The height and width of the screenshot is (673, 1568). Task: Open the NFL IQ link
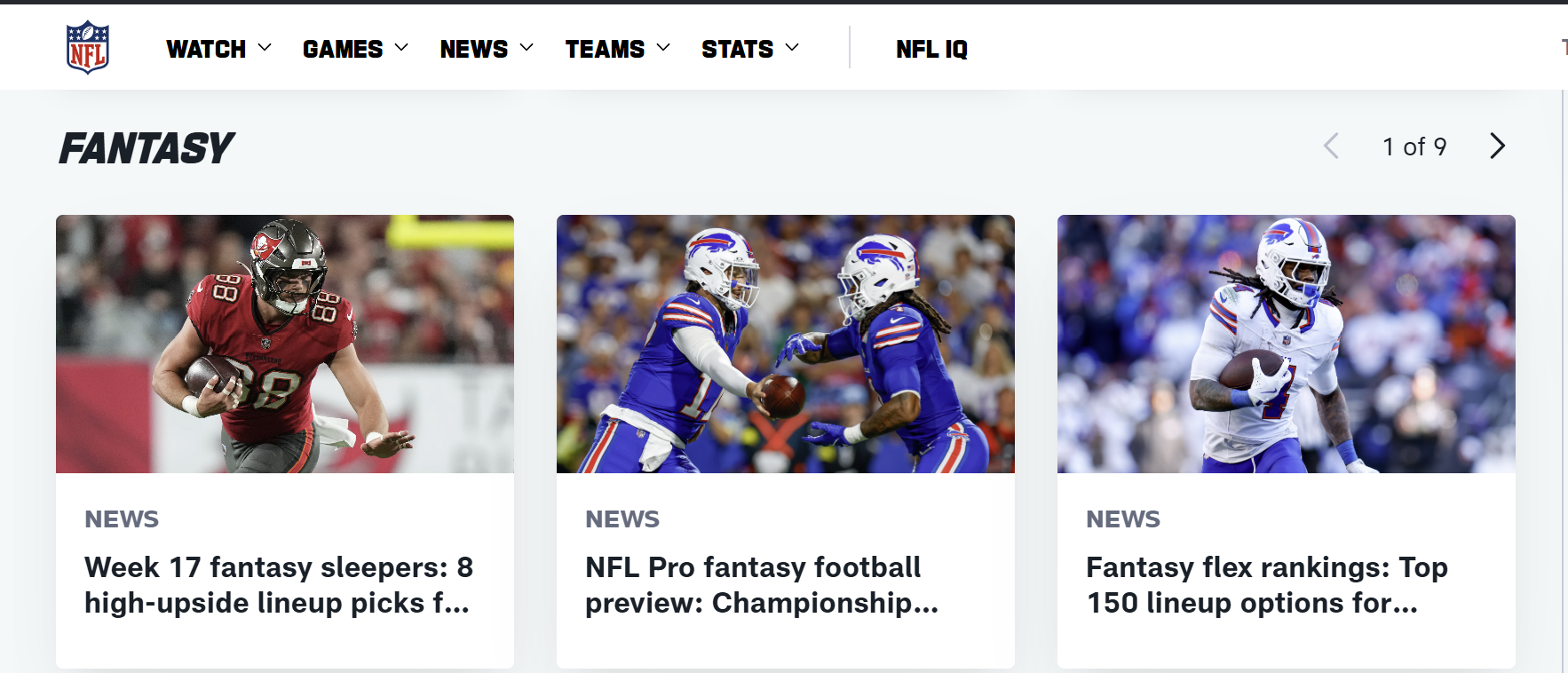[931, 49]
